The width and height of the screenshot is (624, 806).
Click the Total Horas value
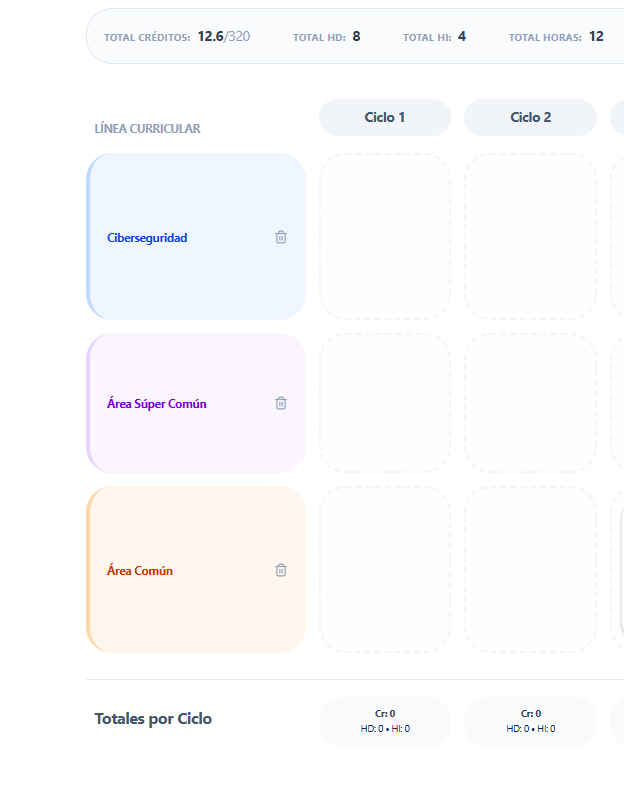click(596, 37)
